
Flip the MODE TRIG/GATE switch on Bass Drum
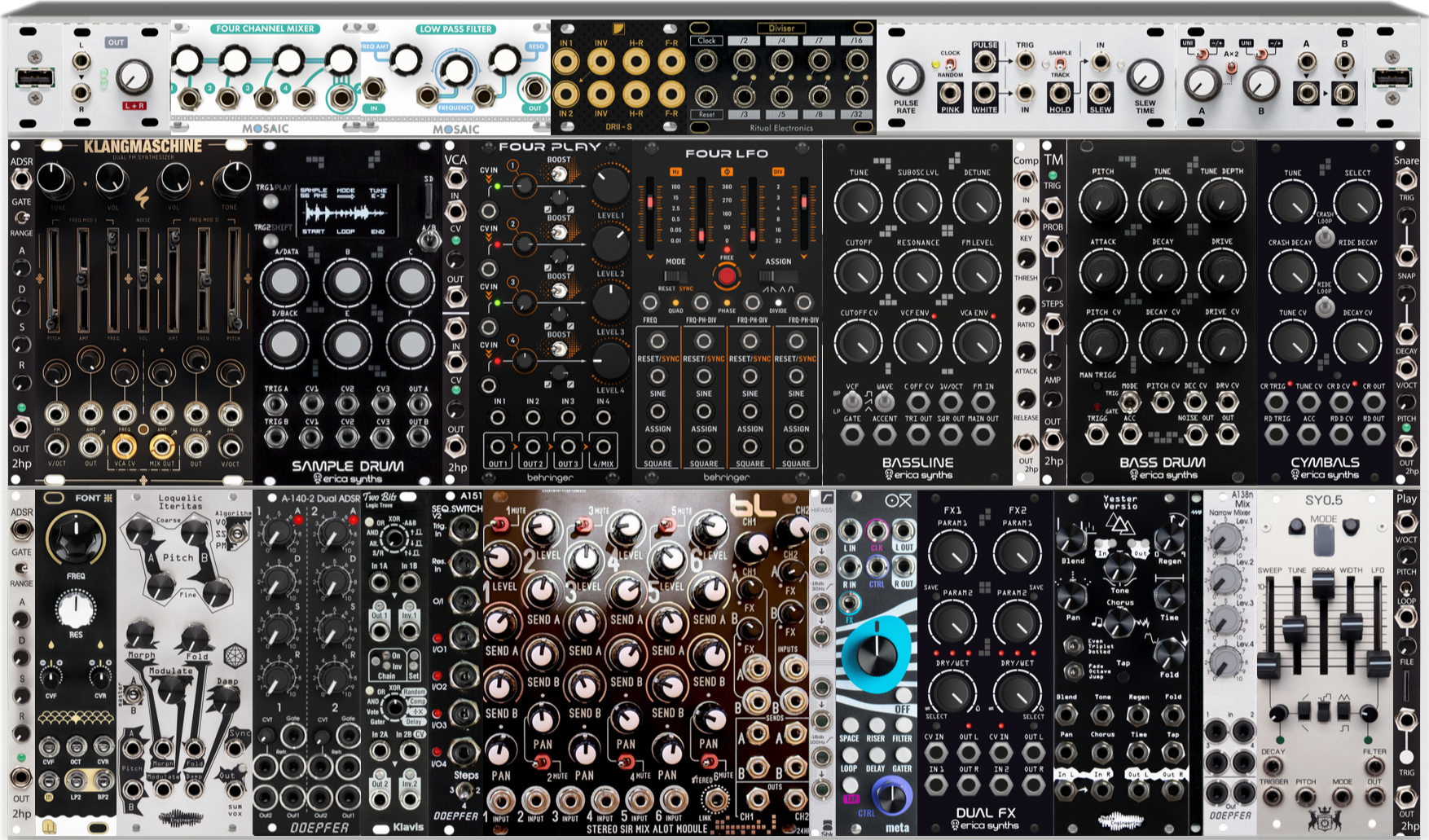tap(1129, 401)
